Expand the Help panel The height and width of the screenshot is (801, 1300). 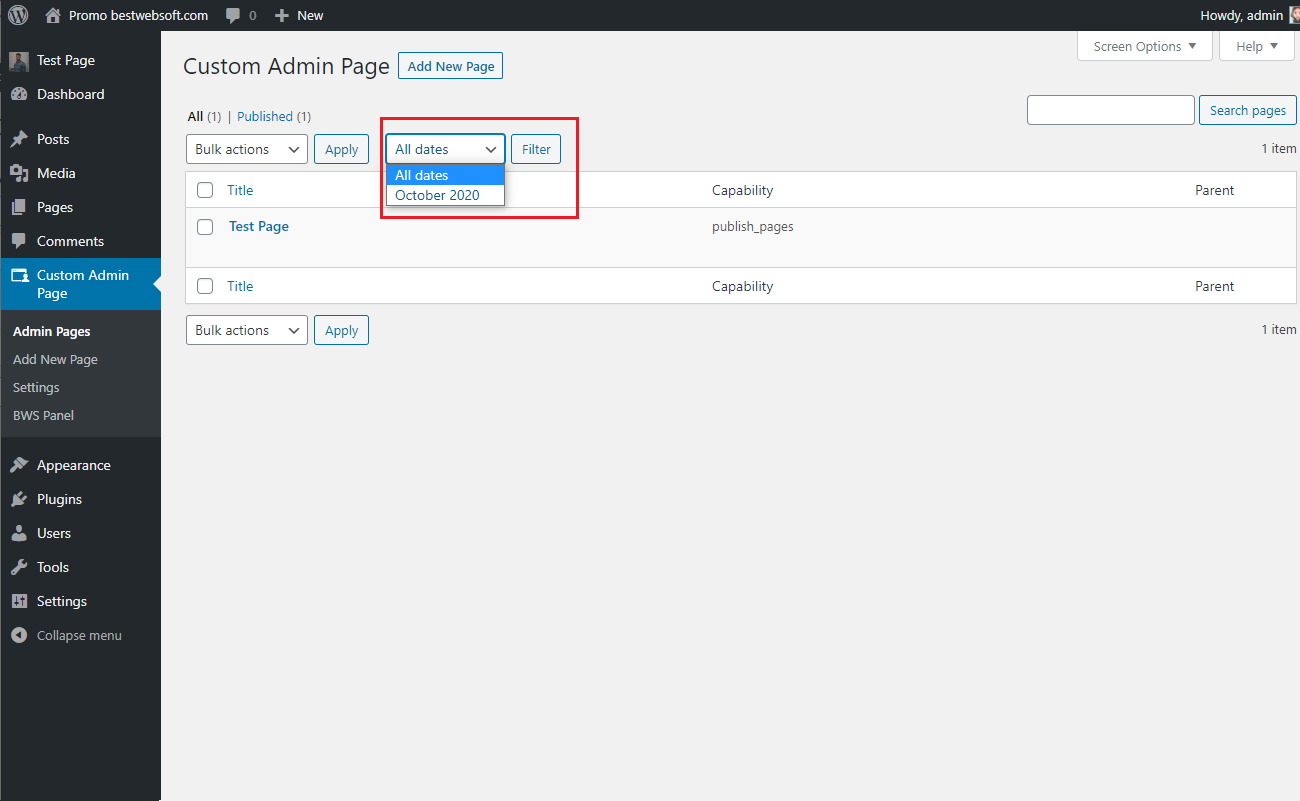(x=1257, y=46)
